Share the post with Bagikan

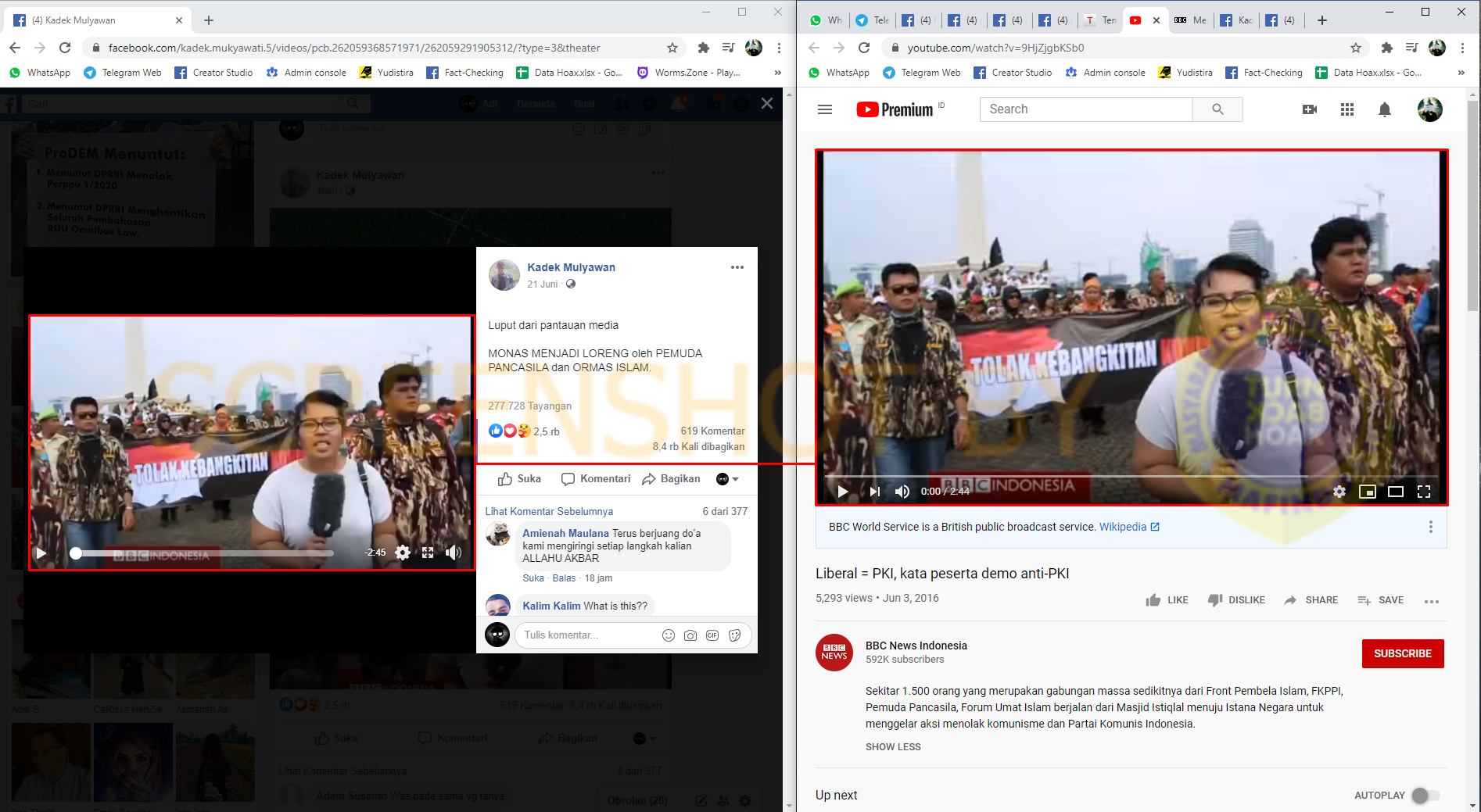tap(671, 479)
